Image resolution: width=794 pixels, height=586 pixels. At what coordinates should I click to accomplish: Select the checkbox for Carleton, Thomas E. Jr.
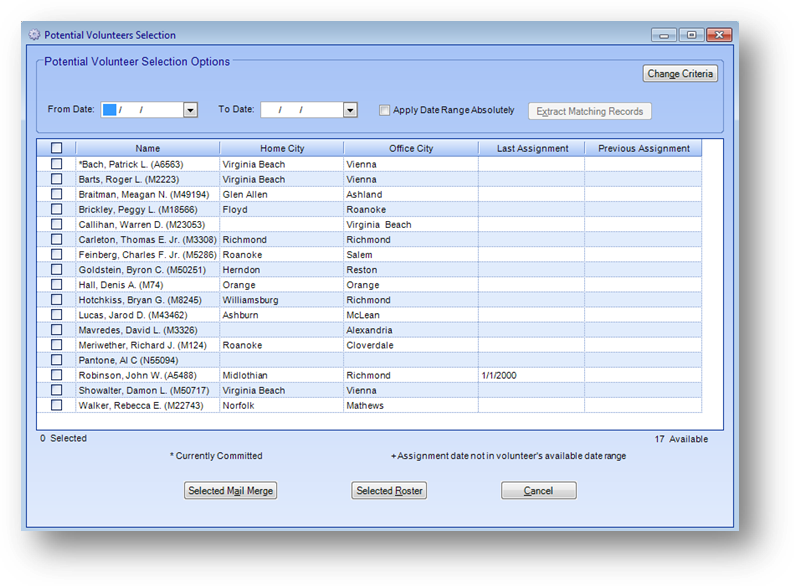click(56, 240)
